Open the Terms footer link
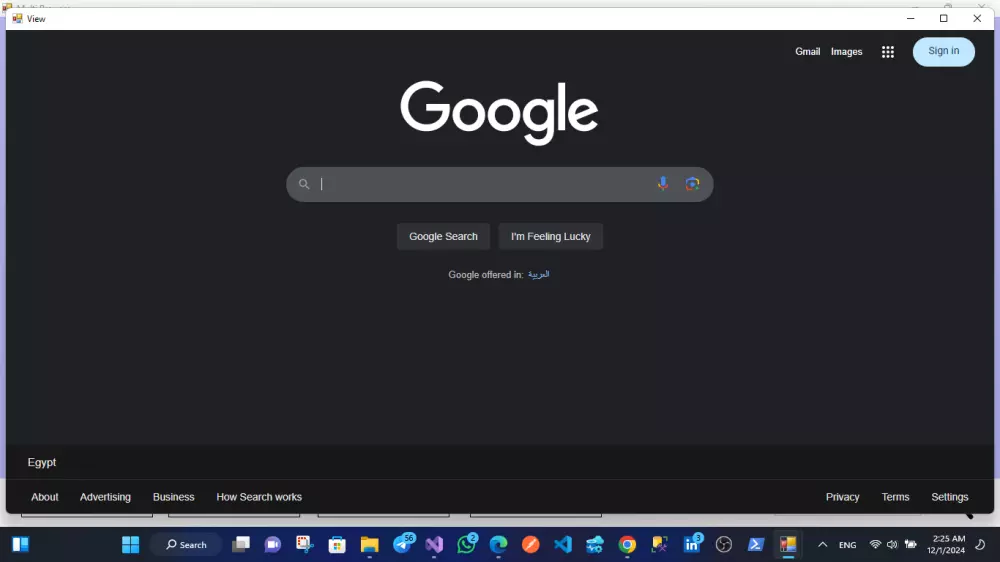 [x=895, y=497]
